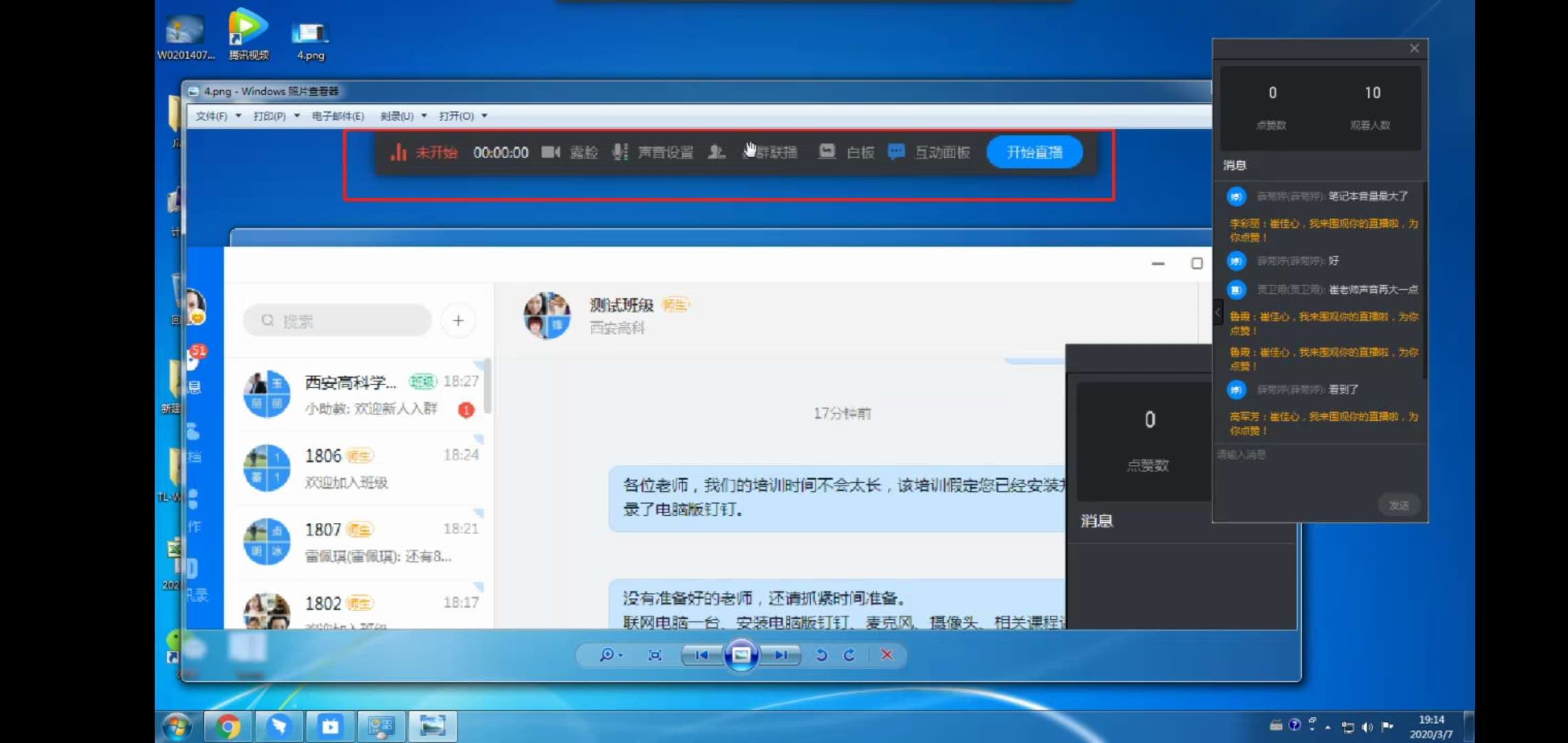
Task: Collapse the live message panel with side arrow
Action: pos(1218,312)
